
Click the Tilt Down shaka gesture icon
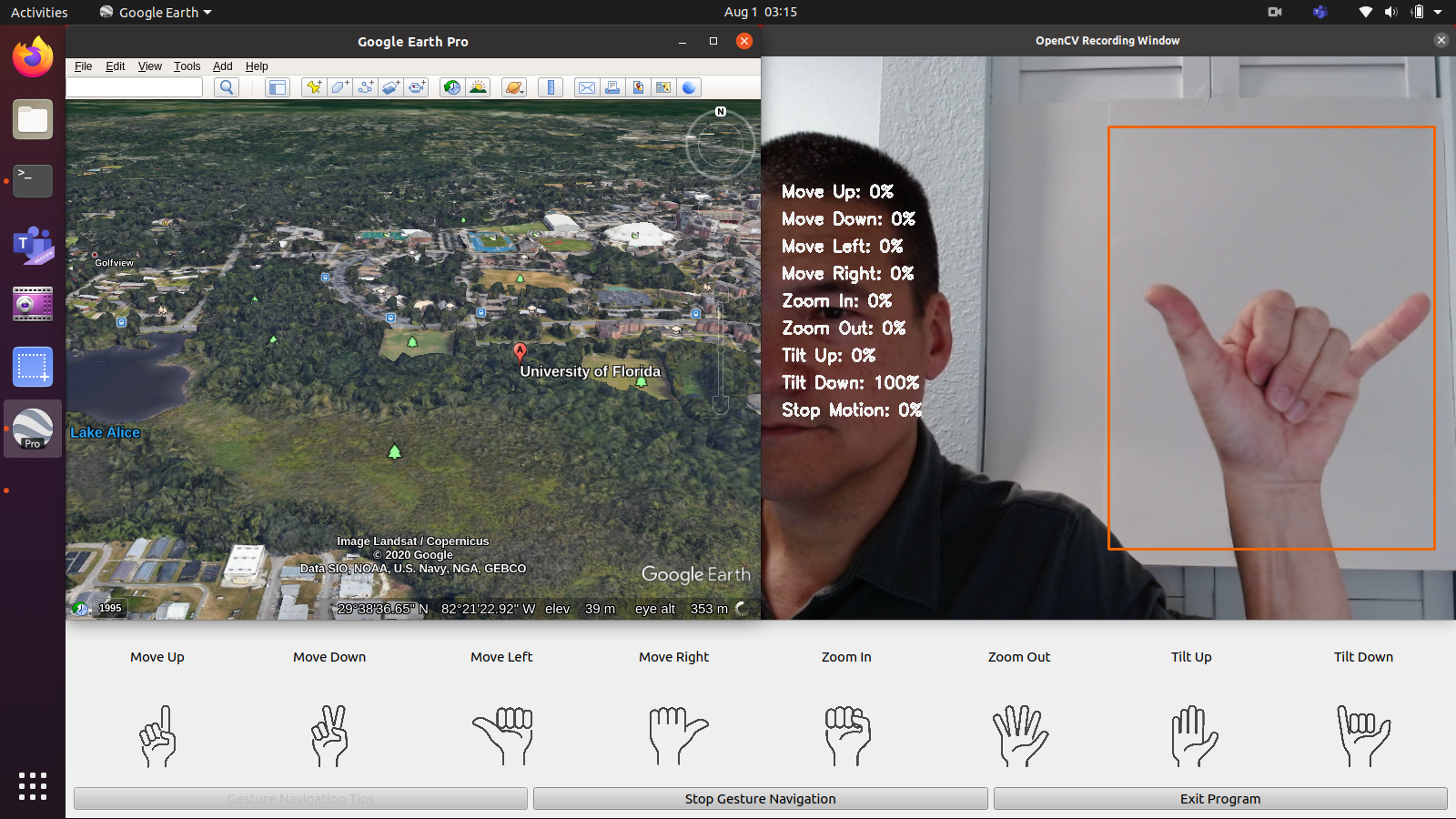[x=1363, y=735]
